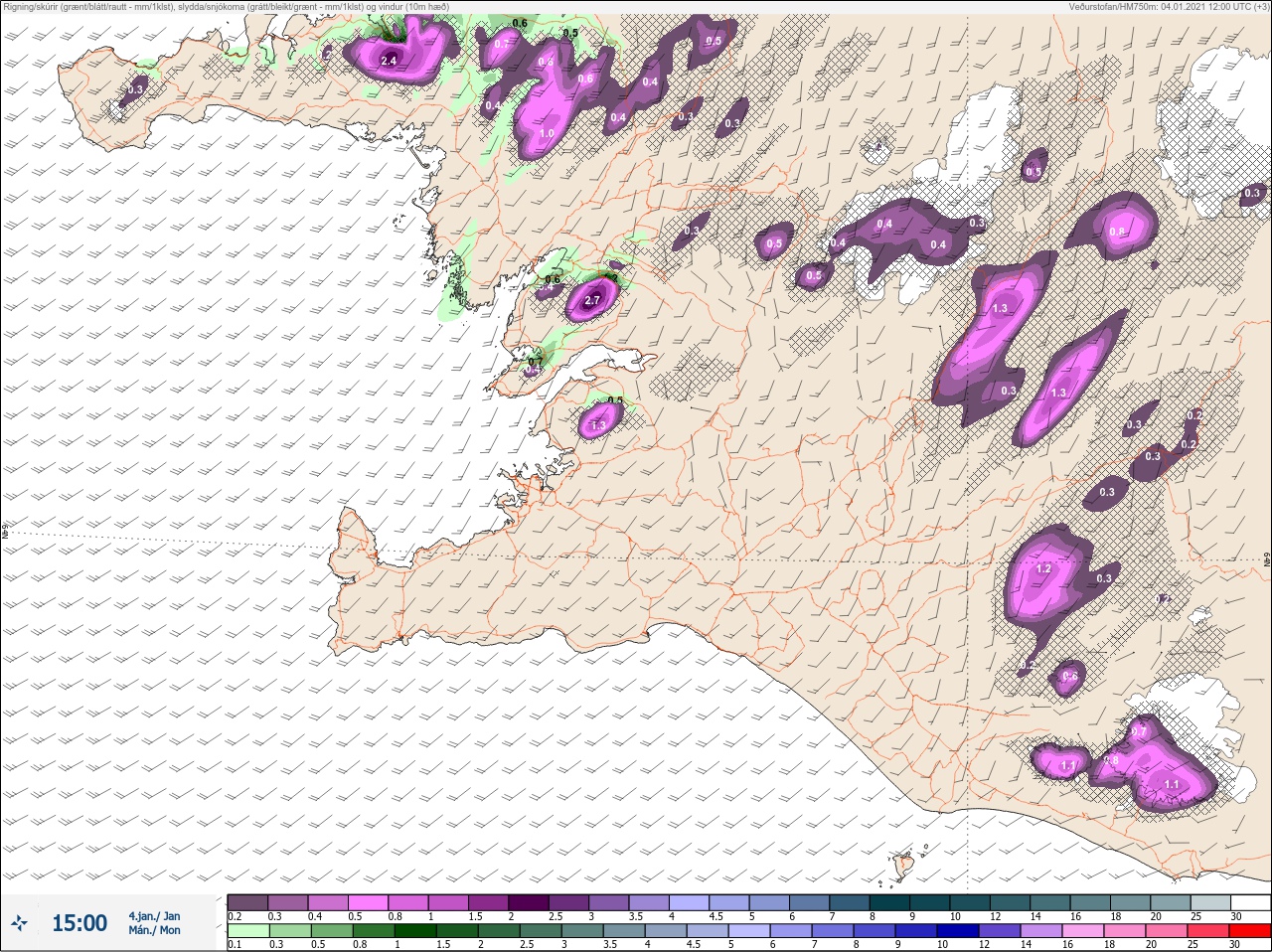Click the 2.7 snowfall value label
Screen dimensions: 1272x952
[593, 300]
